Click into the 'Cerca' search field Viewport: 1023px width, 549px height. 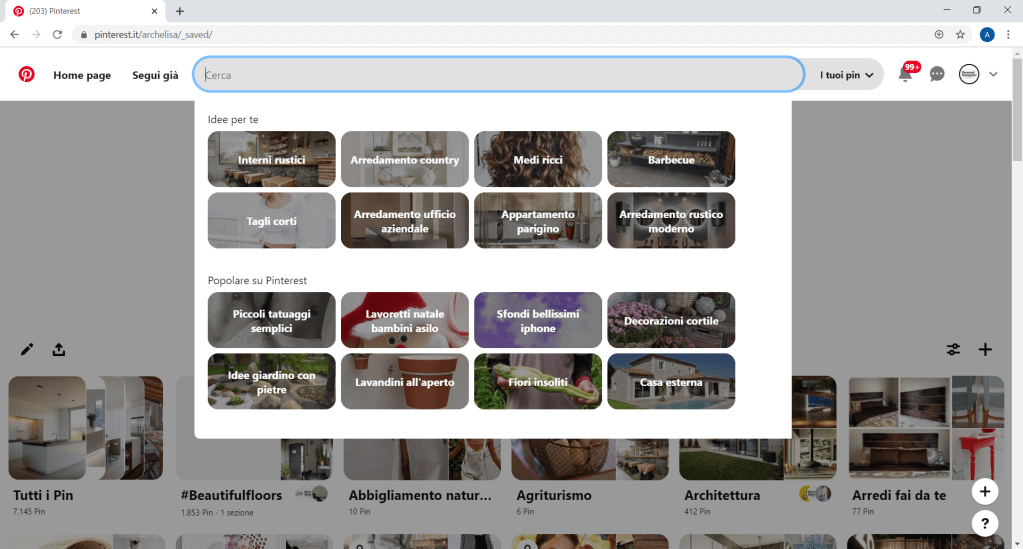pyautogui.click(x=500, y=74)
